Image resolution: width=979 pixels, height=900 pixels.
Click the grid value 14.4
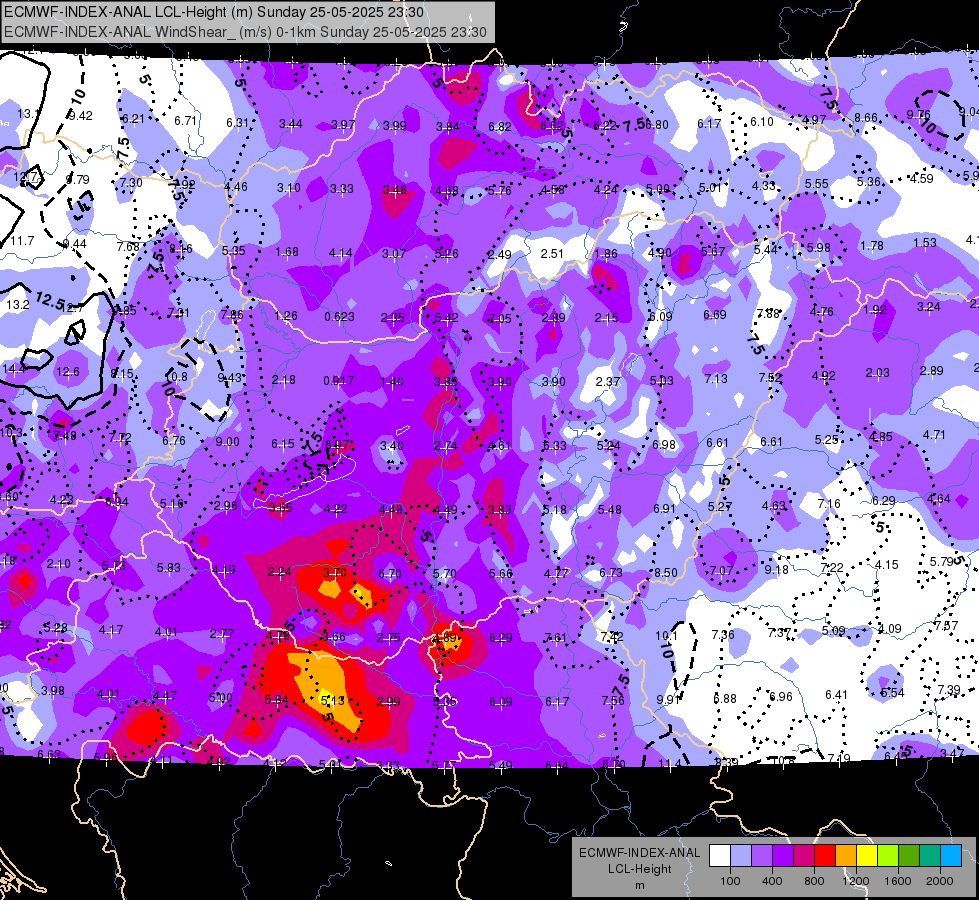click(13, 368)
